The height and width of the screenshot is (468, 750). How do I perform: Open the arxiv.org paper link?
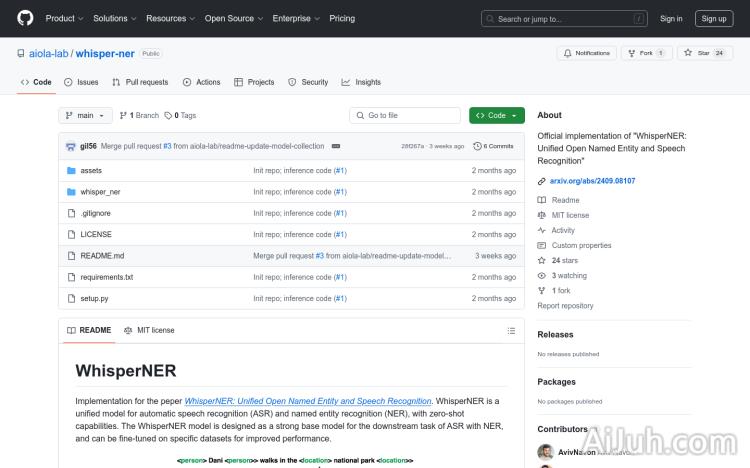592,181
